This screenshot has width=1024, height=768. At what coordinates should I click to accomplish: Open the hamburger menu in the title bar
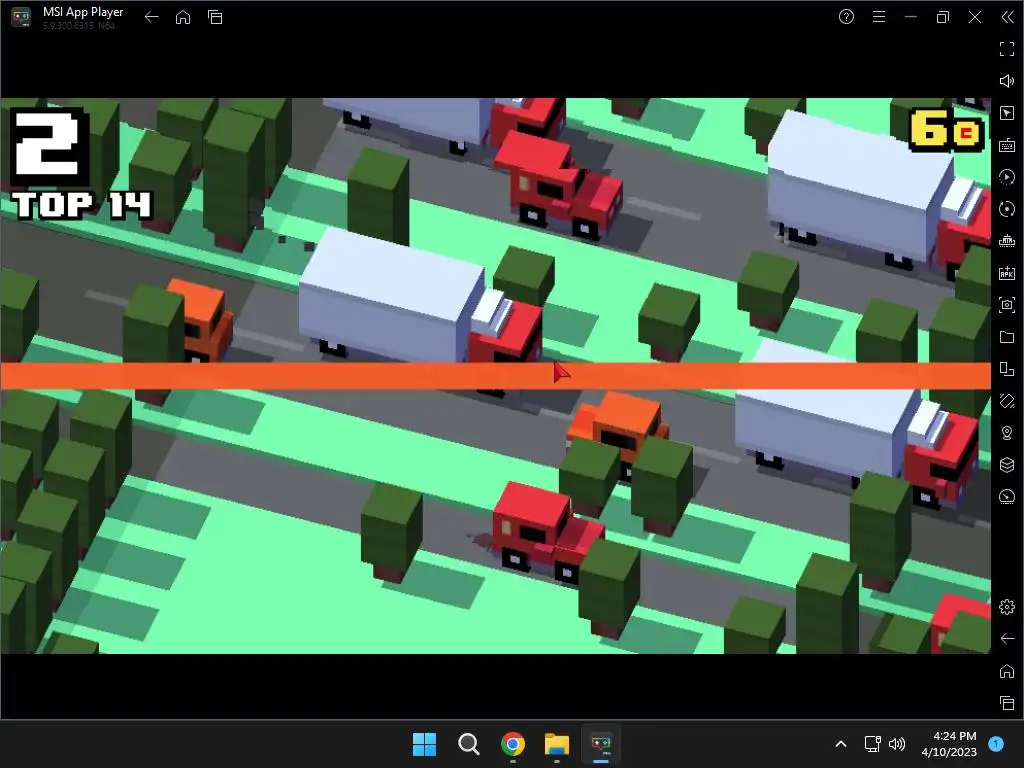point(879,17)
